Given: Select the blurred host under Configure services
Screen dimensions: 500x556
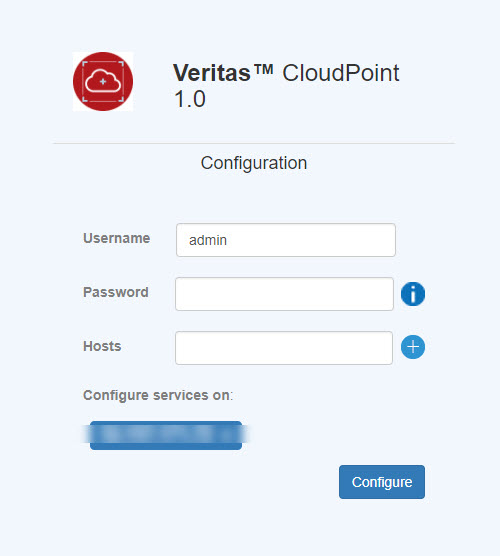Looking at the screenshot, I should click(x=166, y=435).
